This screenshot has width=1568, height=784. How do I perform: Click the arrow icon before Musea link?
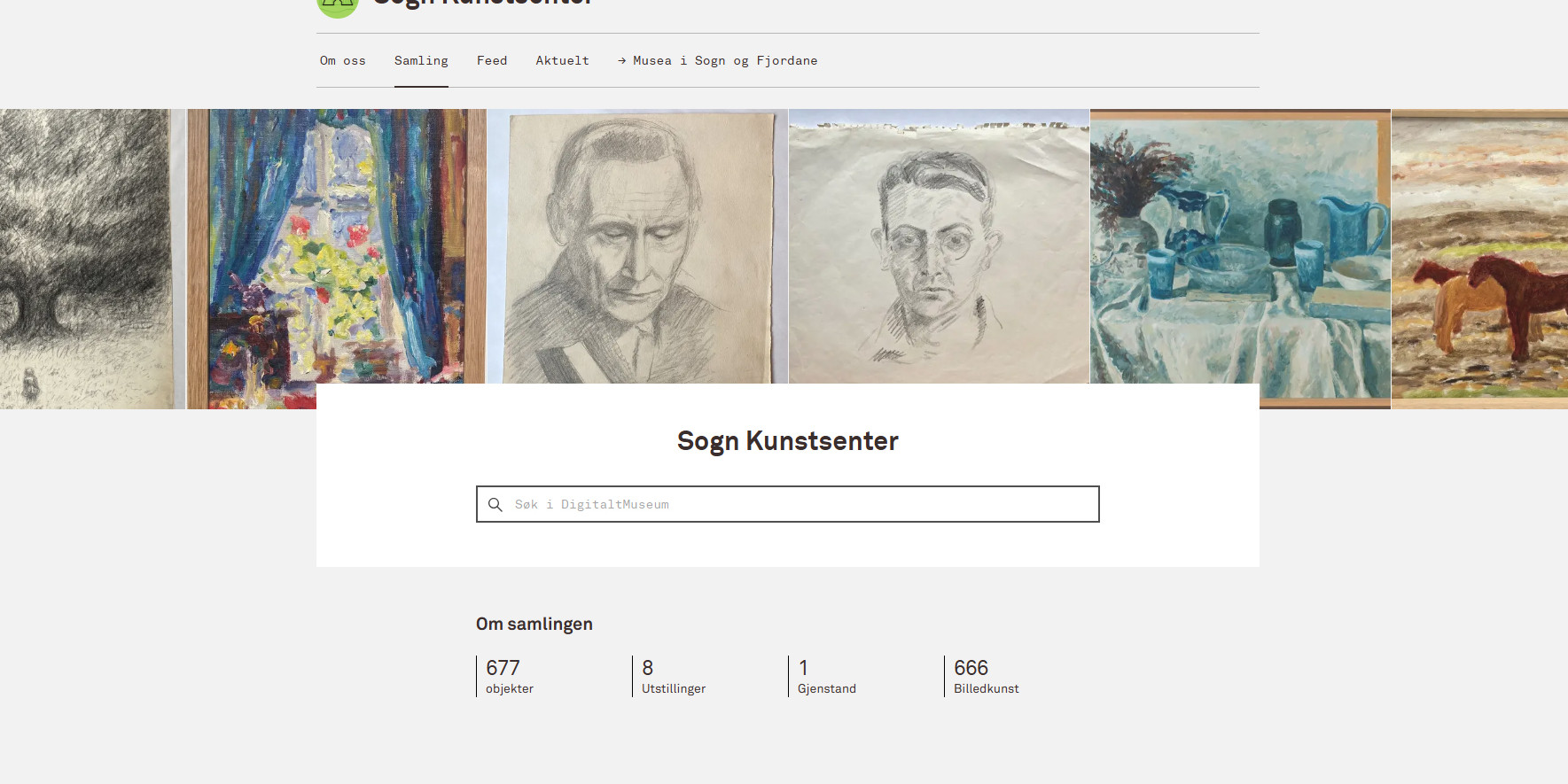tap(622, 61)
